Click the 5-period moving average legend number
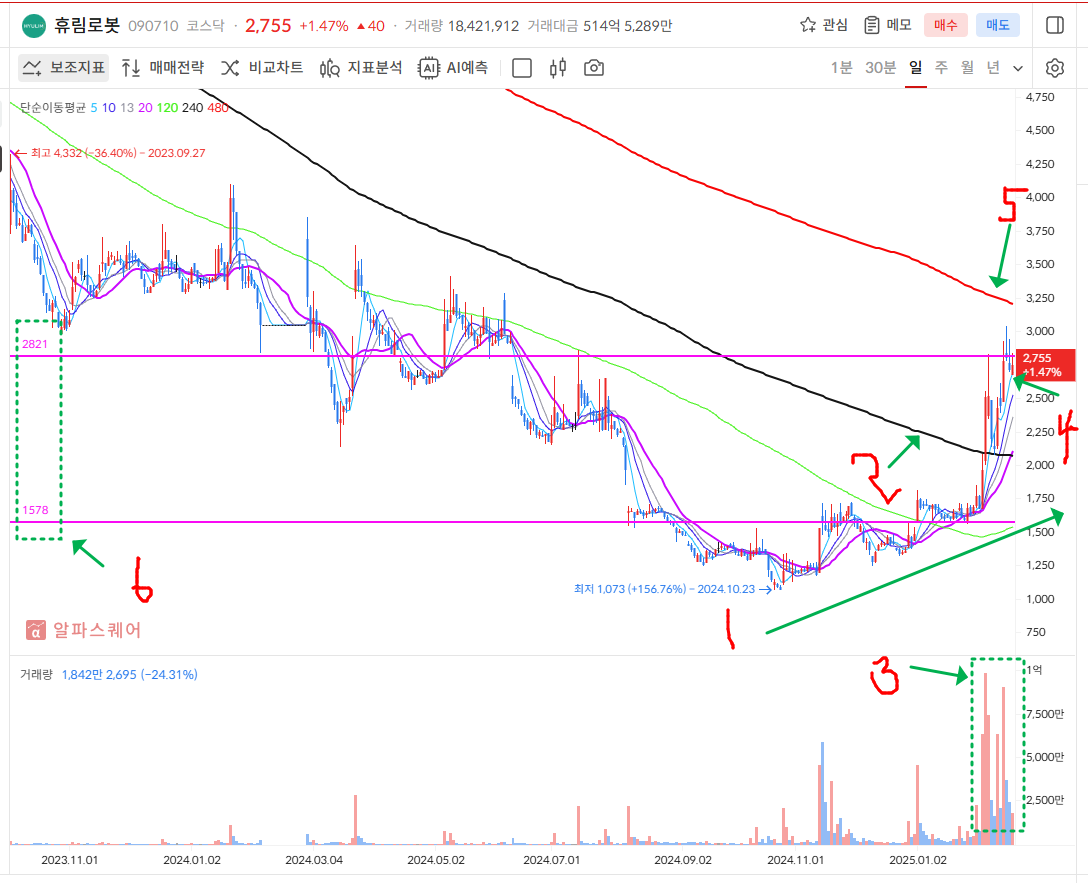The height and width of the screenshot is (883, 1088). [x=94, y=108]
